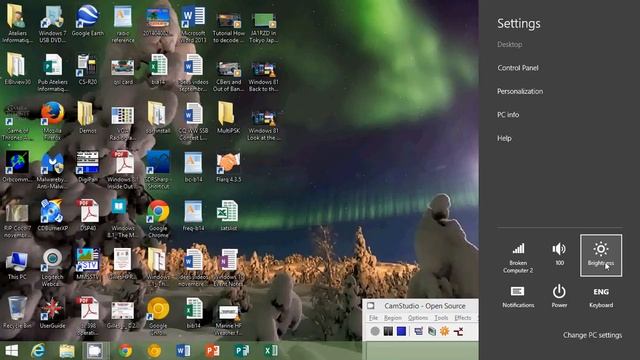The width and height of the screenshot is (640, 360).
Task: Open the Tools menu in CamStudio
Action: 441,318
